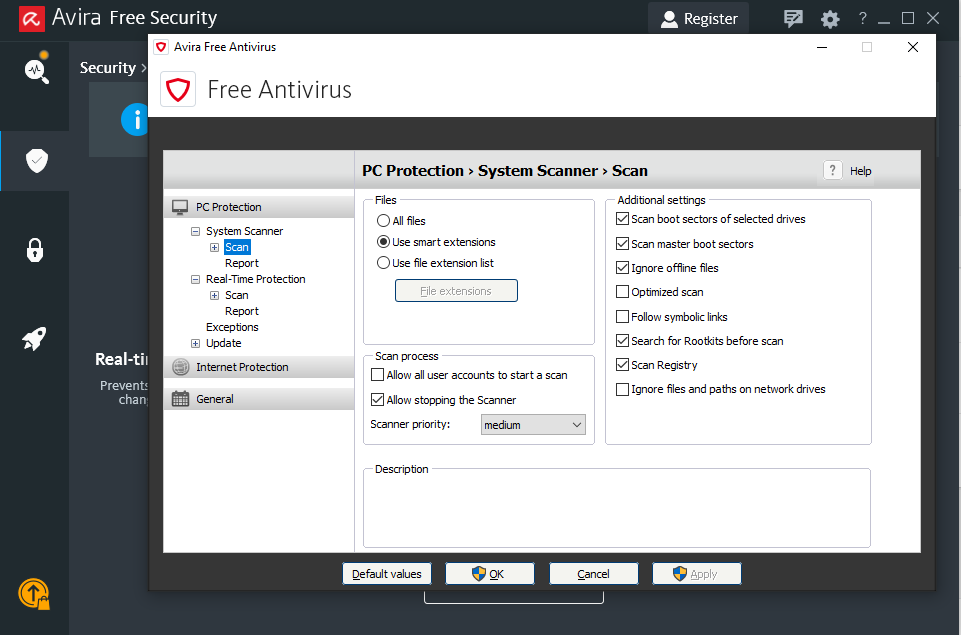961x635 pixels.
Task: Uncheck Scan Registry option
Action: pos(623,365)
